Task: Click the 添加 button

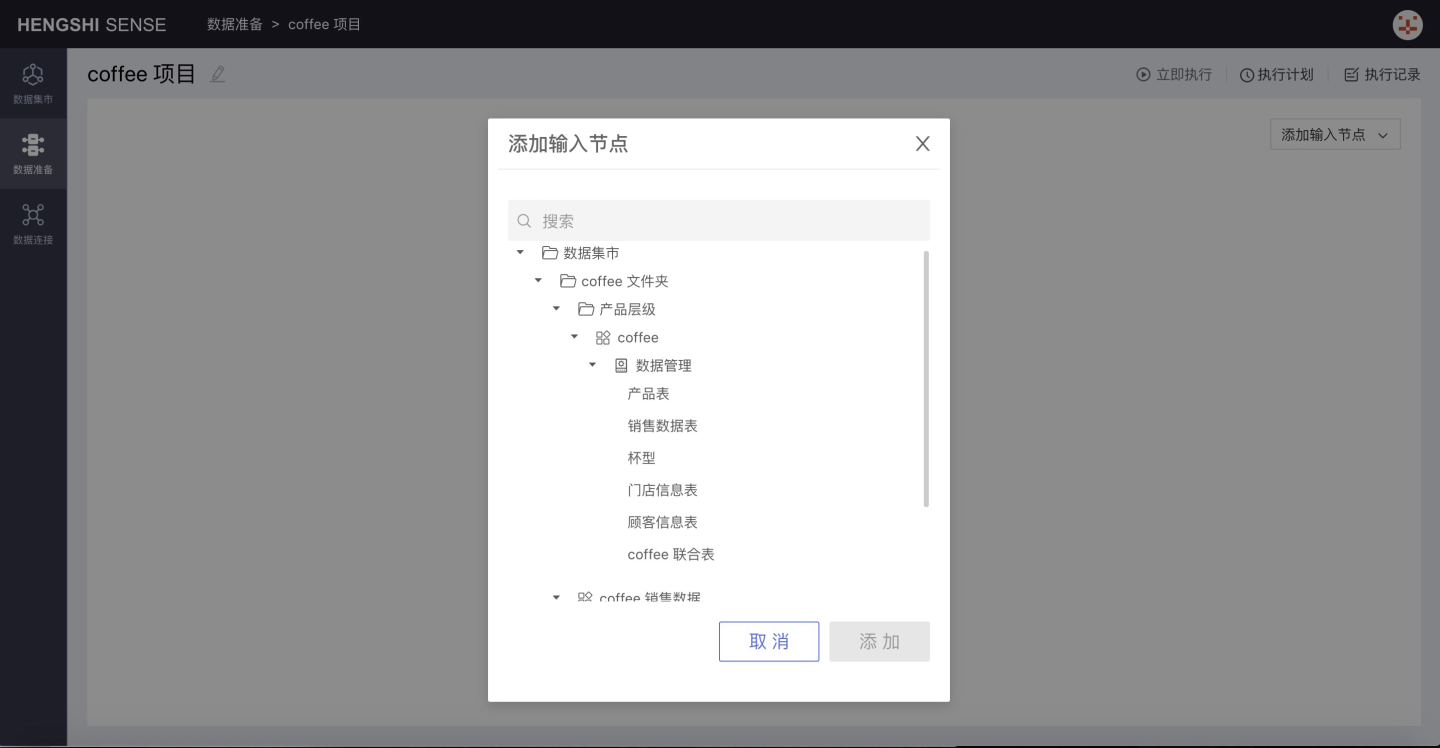Action: [x=879, y=642]
